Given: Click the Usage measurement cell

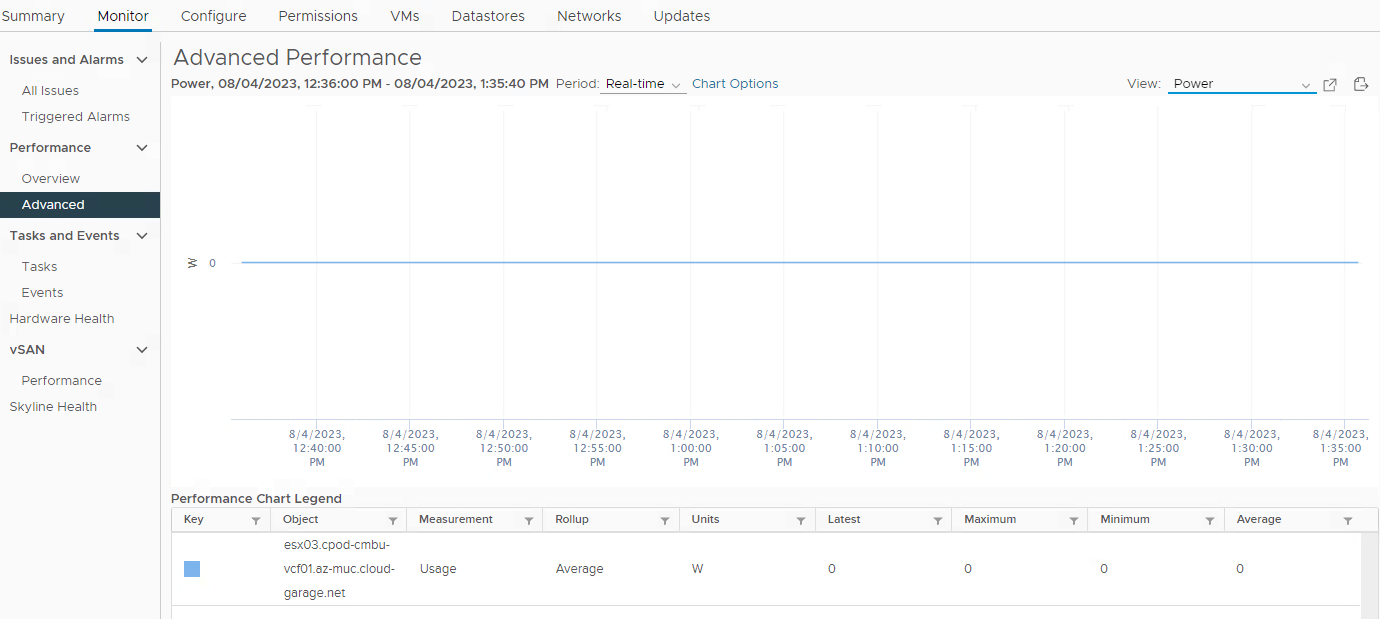Looking at the screenshot, I should [x=438, y=569].
